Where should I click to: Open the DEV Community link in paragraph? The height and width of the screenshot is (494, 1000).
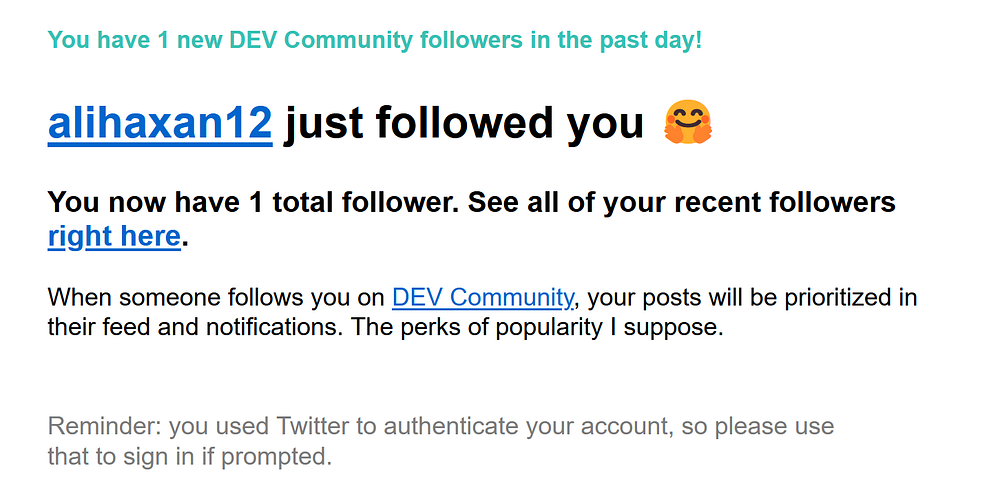pyautogui.click(x=483, y=297)
